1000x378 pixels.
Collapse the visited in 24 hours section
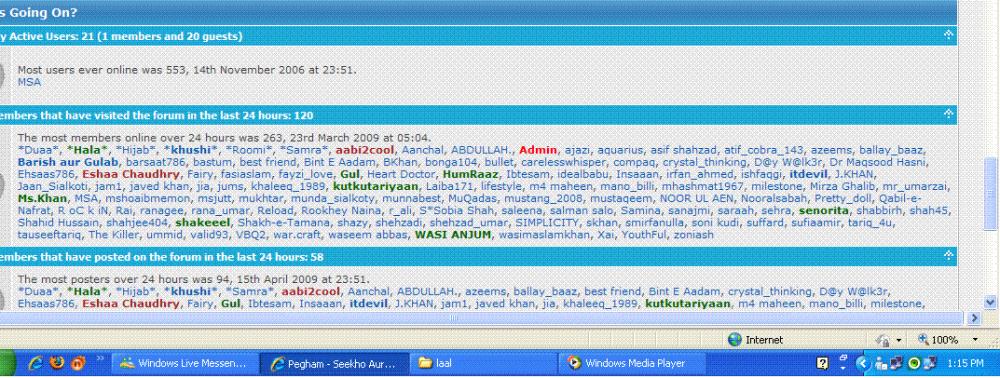(948, 113)
